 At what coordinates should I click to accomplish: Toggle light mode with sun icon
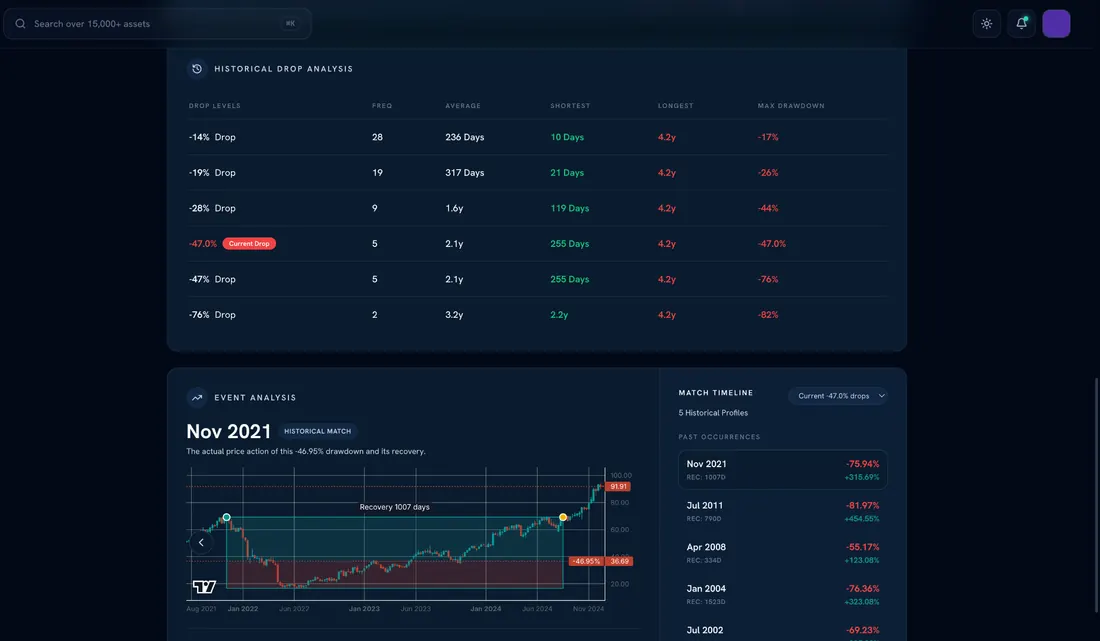pos(986,24)
